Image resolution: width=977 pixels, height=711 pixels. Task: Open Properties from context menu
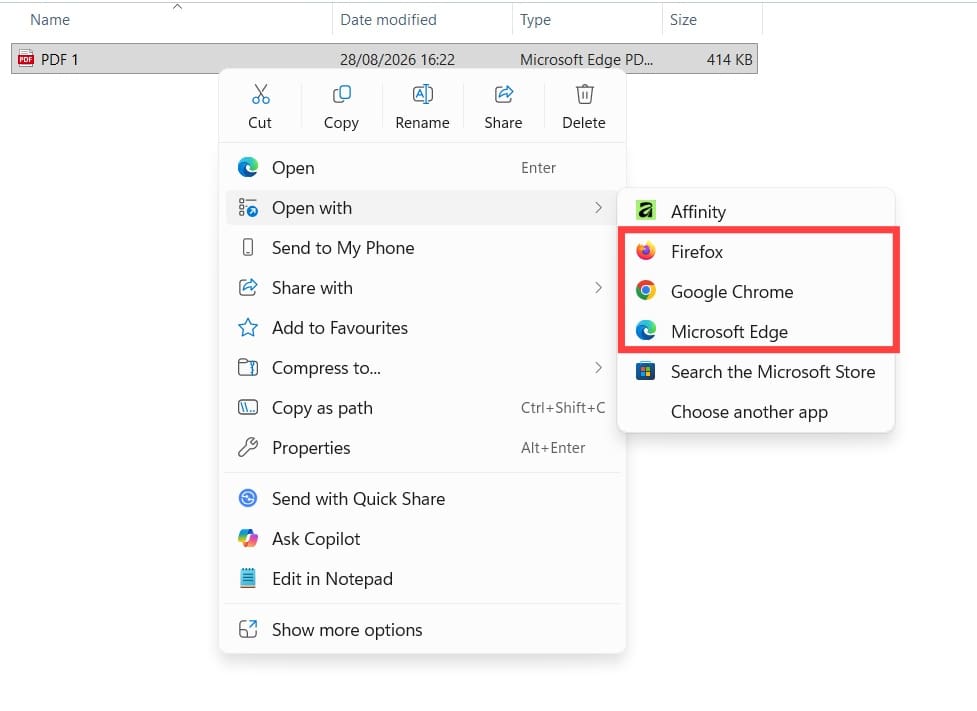point(422,447)
